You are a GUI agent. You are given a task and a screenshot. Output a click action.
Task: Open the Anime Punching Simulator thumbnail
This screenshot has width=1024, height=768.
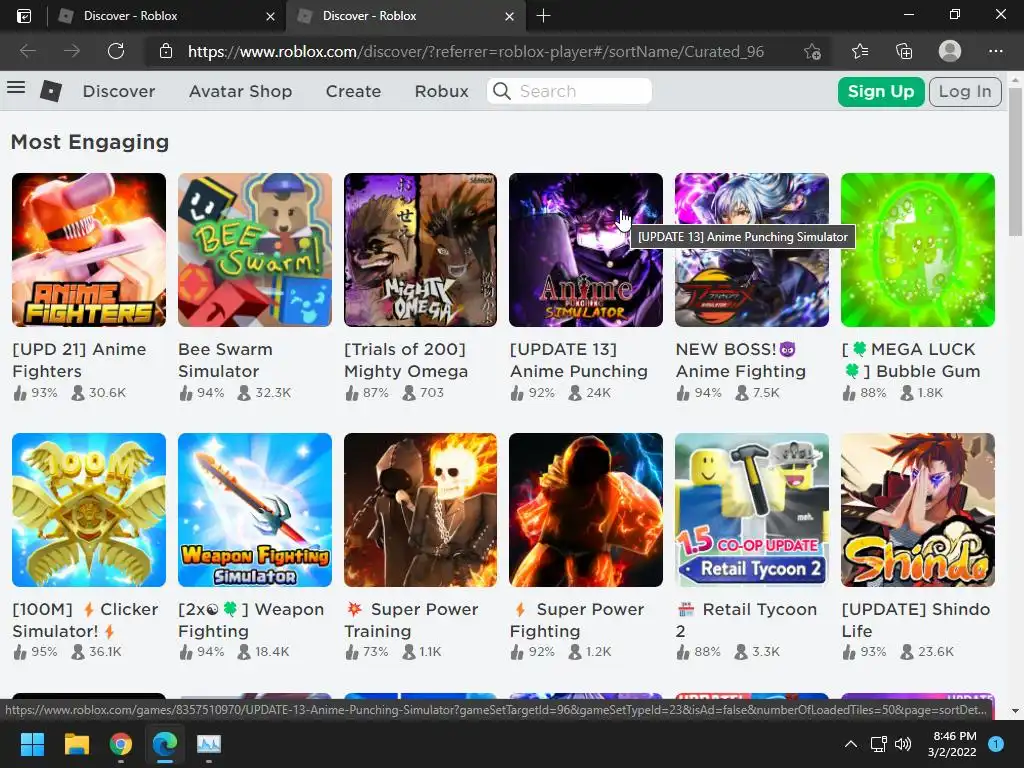click(586, 249)
